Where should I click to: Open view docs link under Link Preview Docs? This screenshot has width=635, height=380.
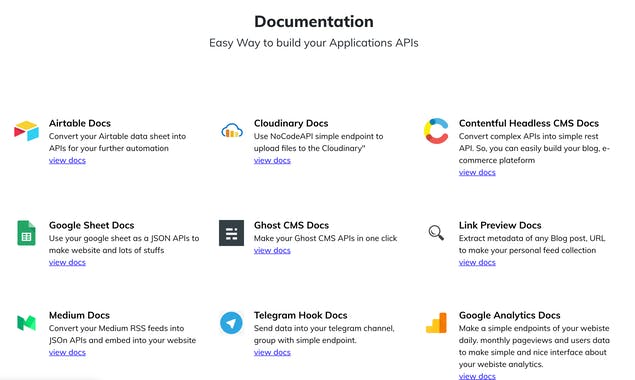click(477, 263)
